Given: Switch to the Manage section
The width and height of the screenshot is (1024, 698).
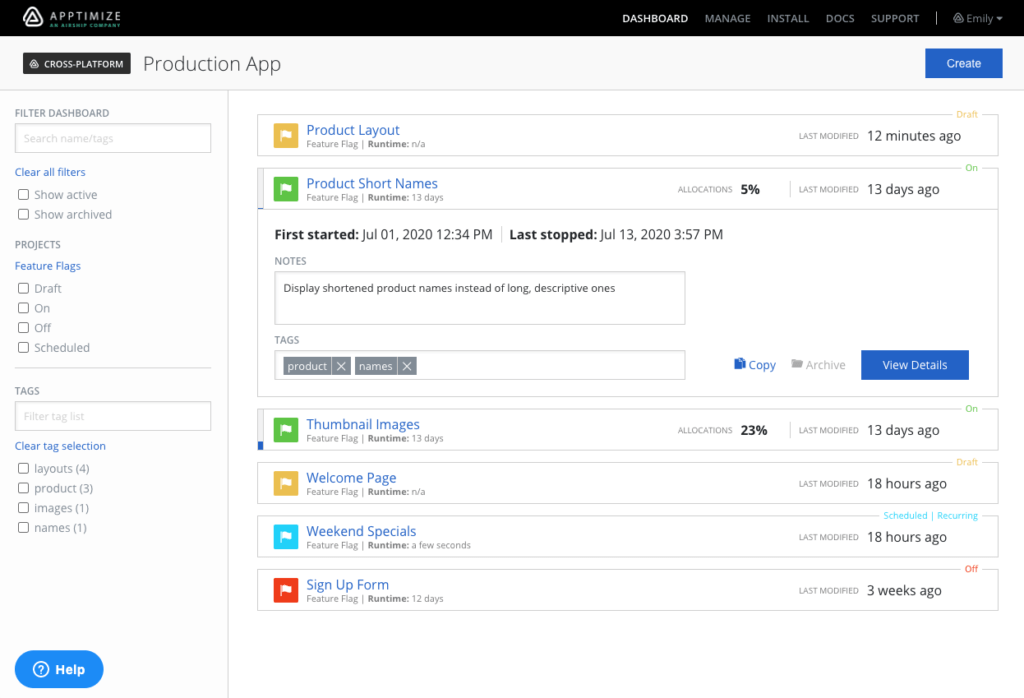Looking at the screenshot, I should point(727,18).
